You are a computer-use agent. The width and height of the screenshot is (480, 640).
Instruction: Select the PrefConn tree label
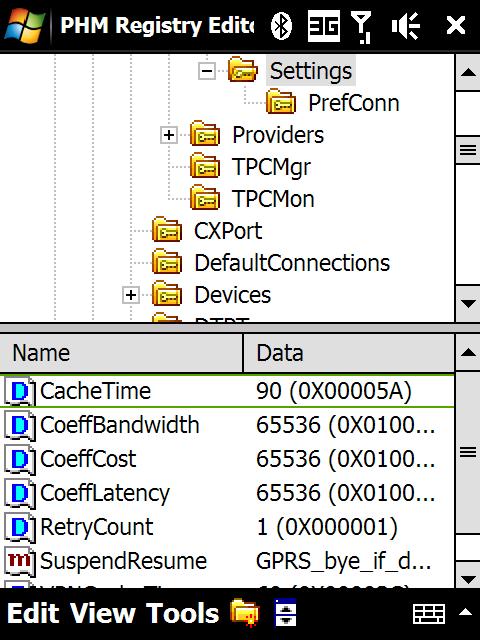(353, 103)
